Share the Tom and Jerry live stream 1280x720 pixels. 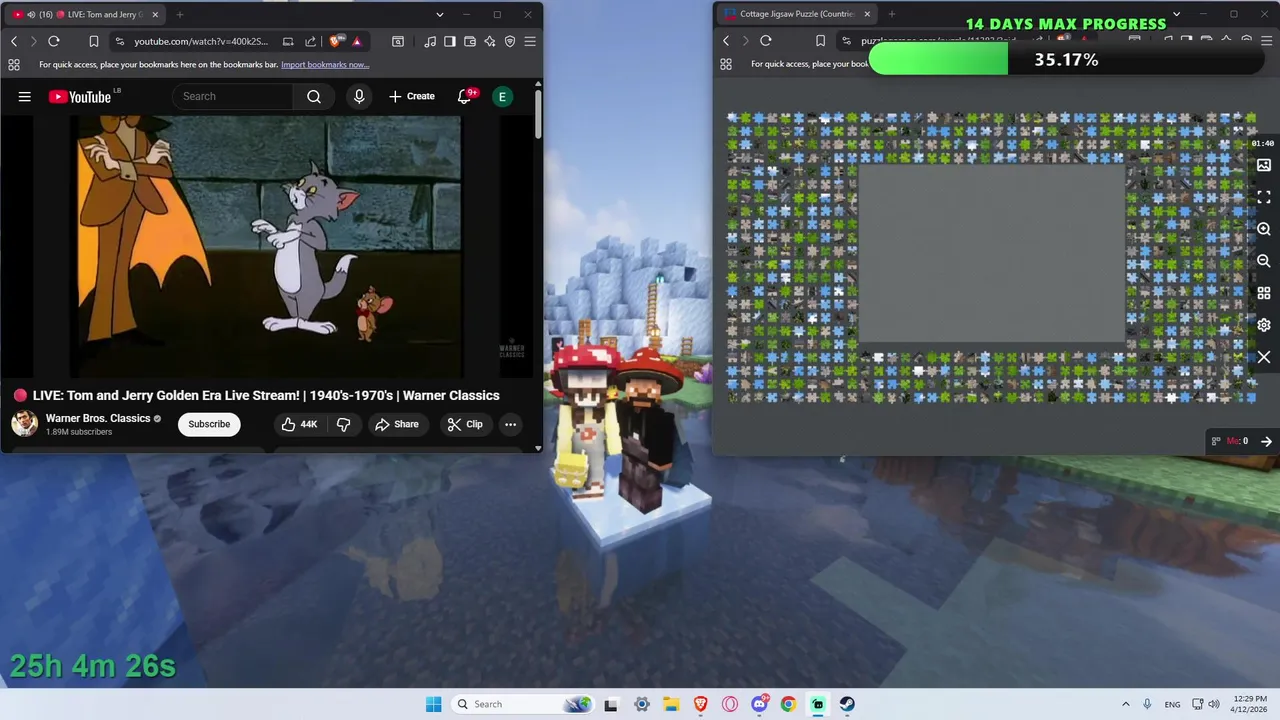(397, 424)
